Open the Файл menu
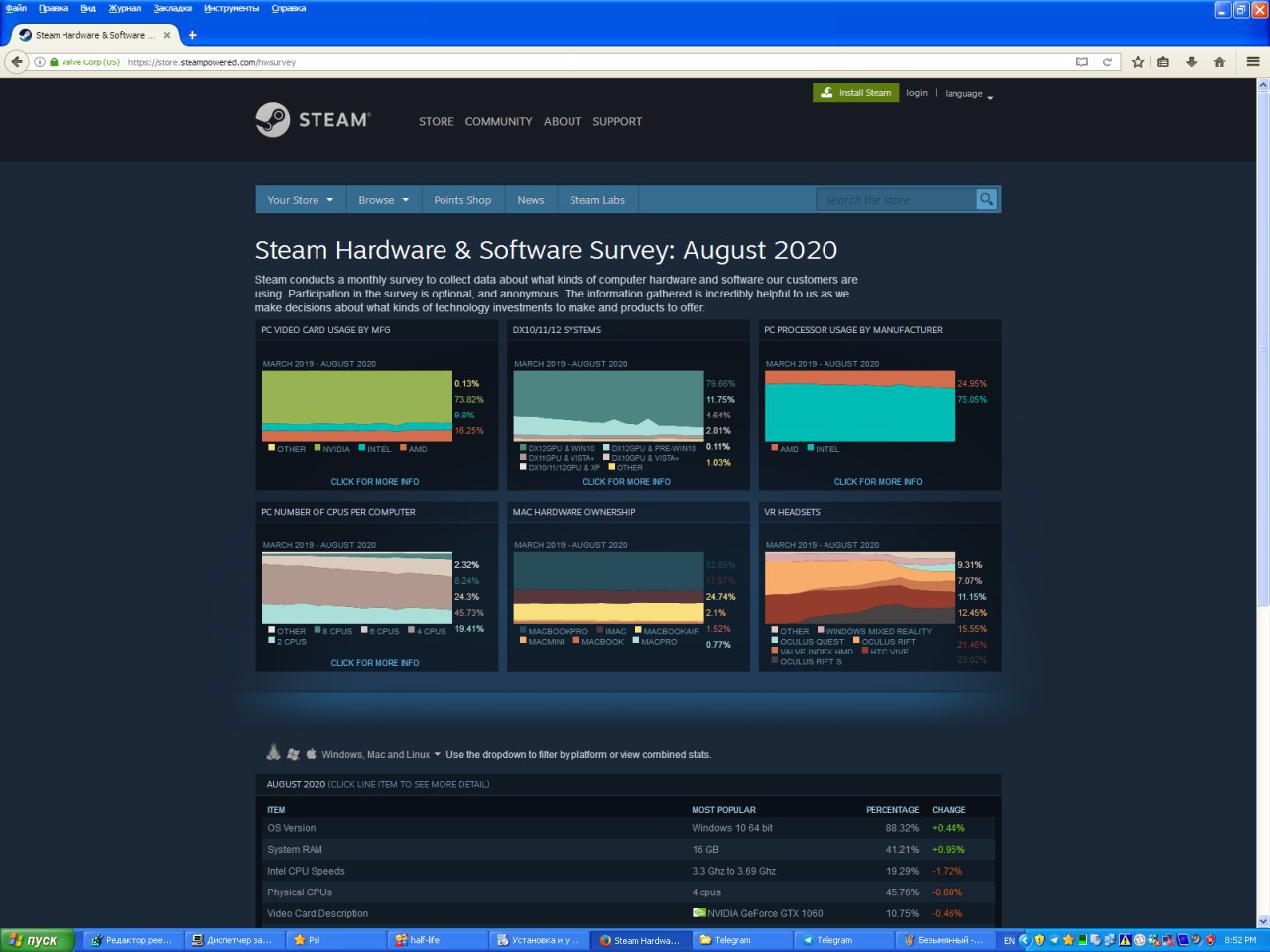 point(16,8)
